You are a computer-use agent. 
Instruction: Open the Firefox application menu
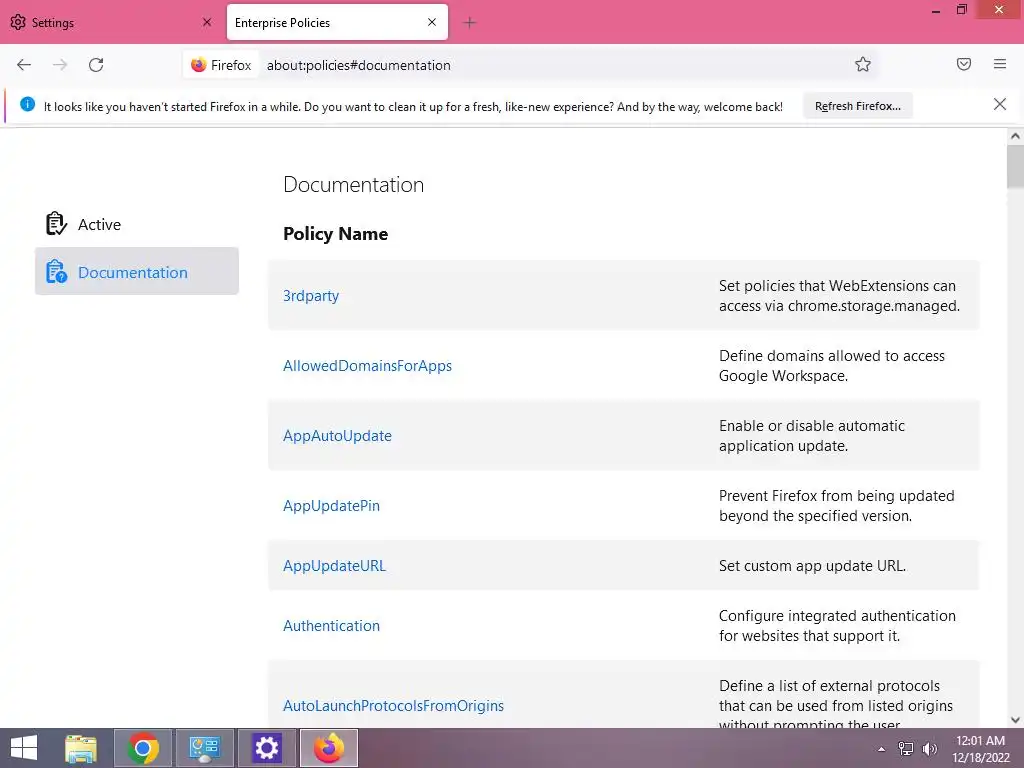click(1000, 64)
